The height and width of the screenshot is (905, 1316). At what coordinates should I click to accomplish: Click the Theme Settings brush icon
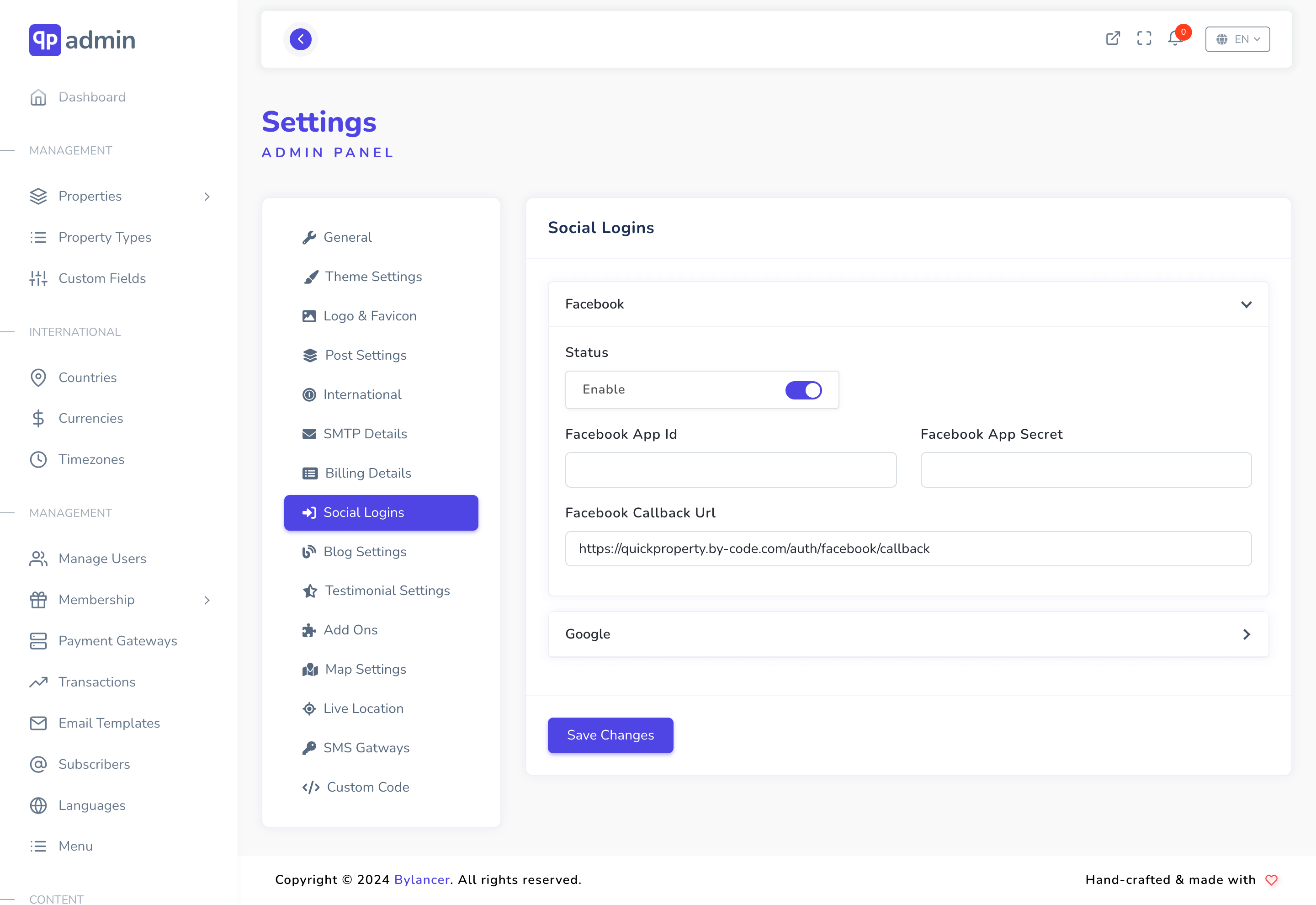pyautogui.click(x=311, y=277)
